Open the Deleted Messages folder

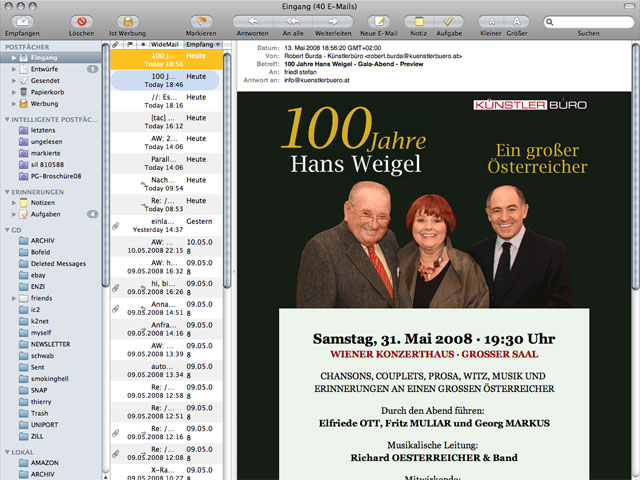point(51,264)
